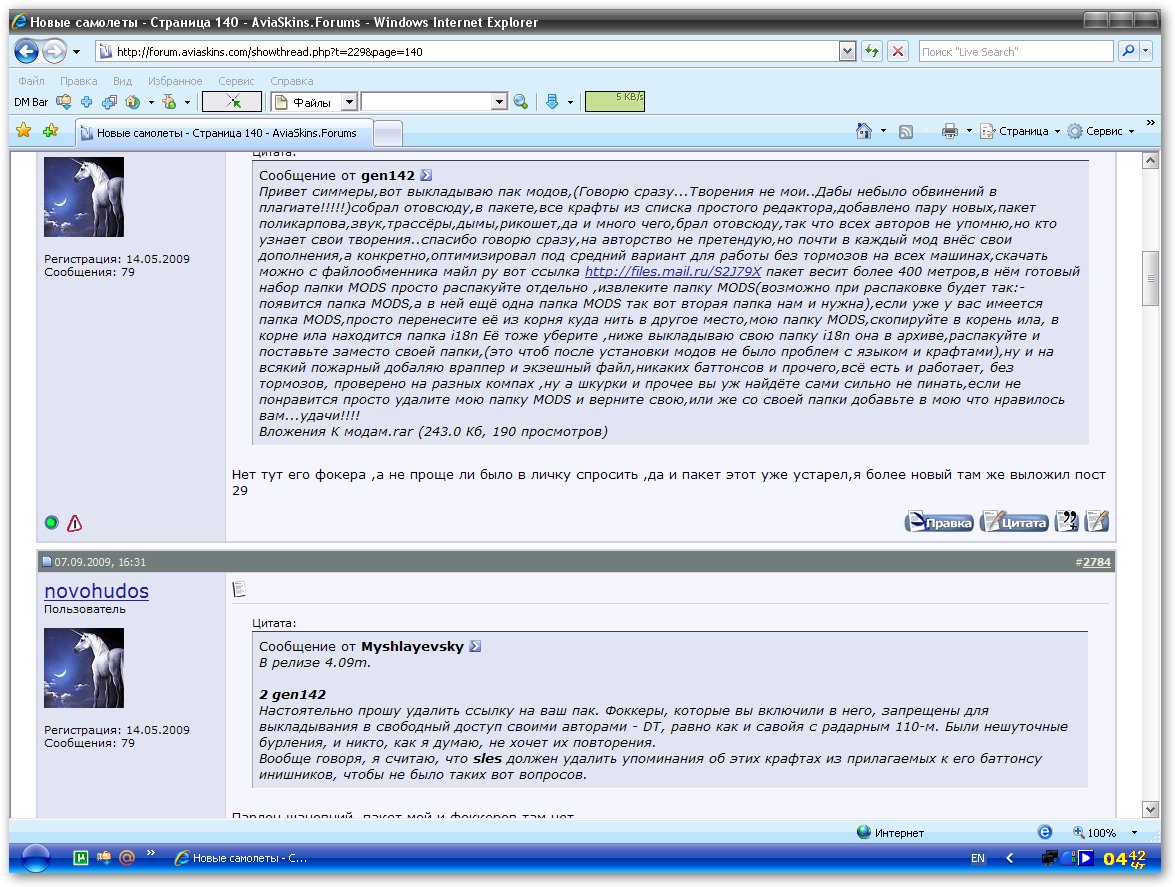Click the Home page house icon
The image size is (1175, 887).
[x=863, y=131]
